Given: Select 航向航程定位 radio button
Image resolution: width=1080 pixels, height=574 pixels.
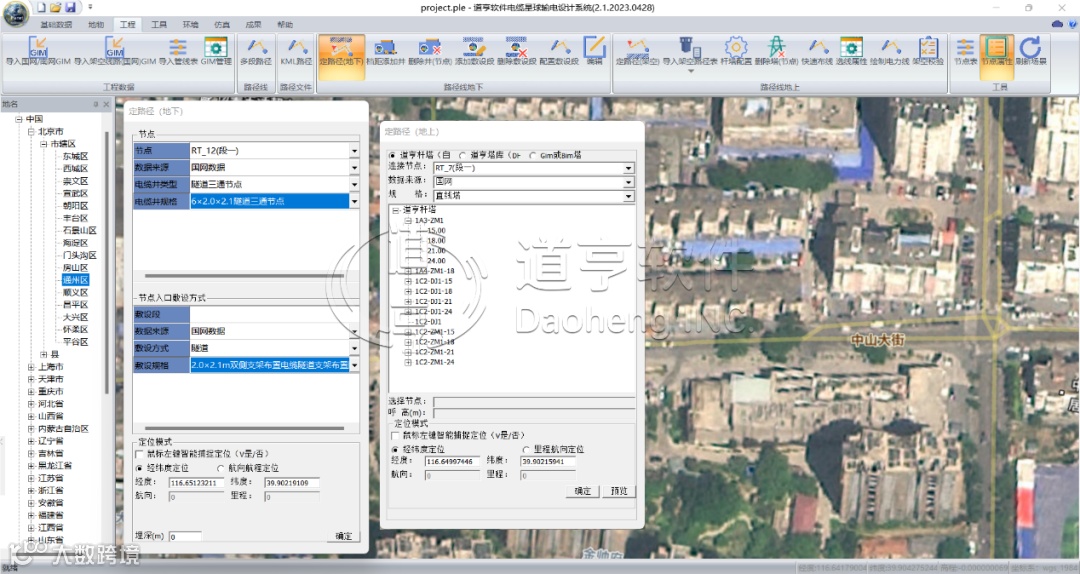Looking at the screenshot, I should (x=221, y=468).
